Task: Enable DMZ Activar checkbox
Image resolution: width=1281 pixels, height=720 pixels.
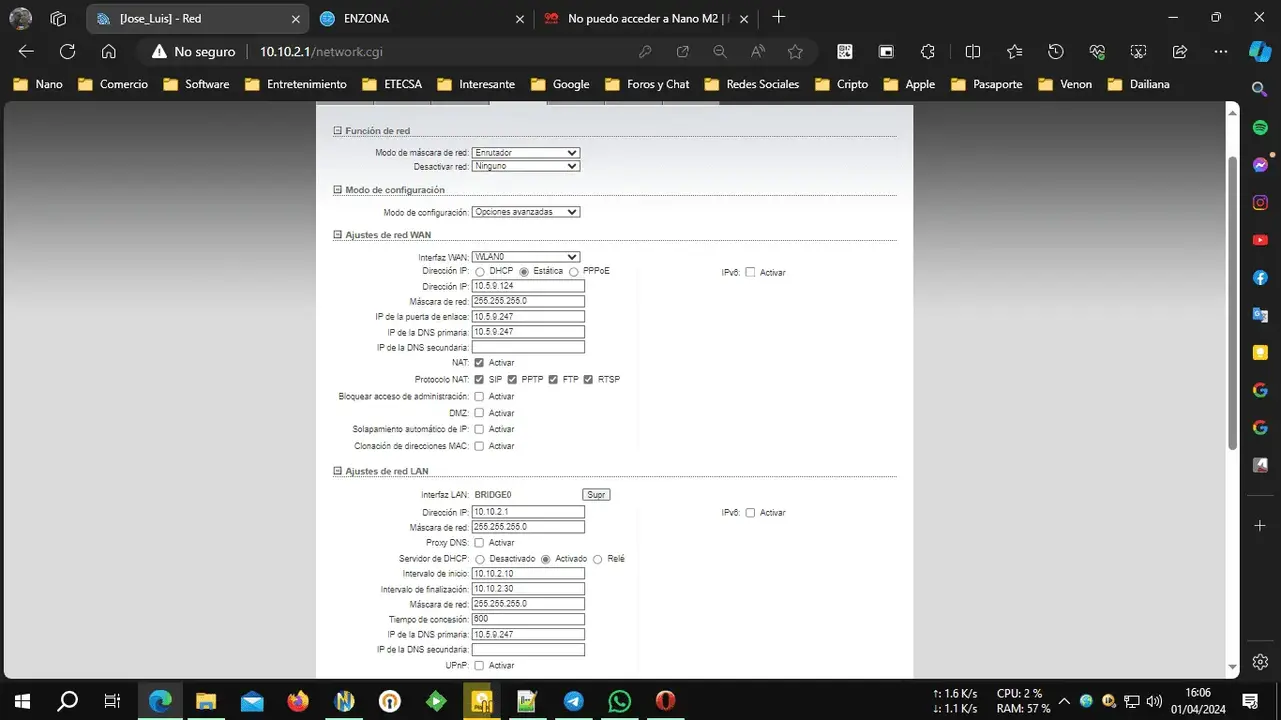Action: [479, 413]
